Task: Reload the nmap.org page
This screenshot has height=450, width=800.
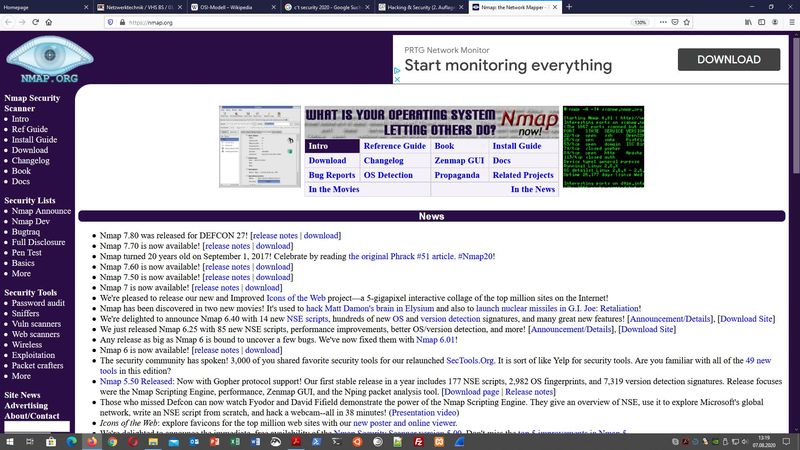Action: 35,22
